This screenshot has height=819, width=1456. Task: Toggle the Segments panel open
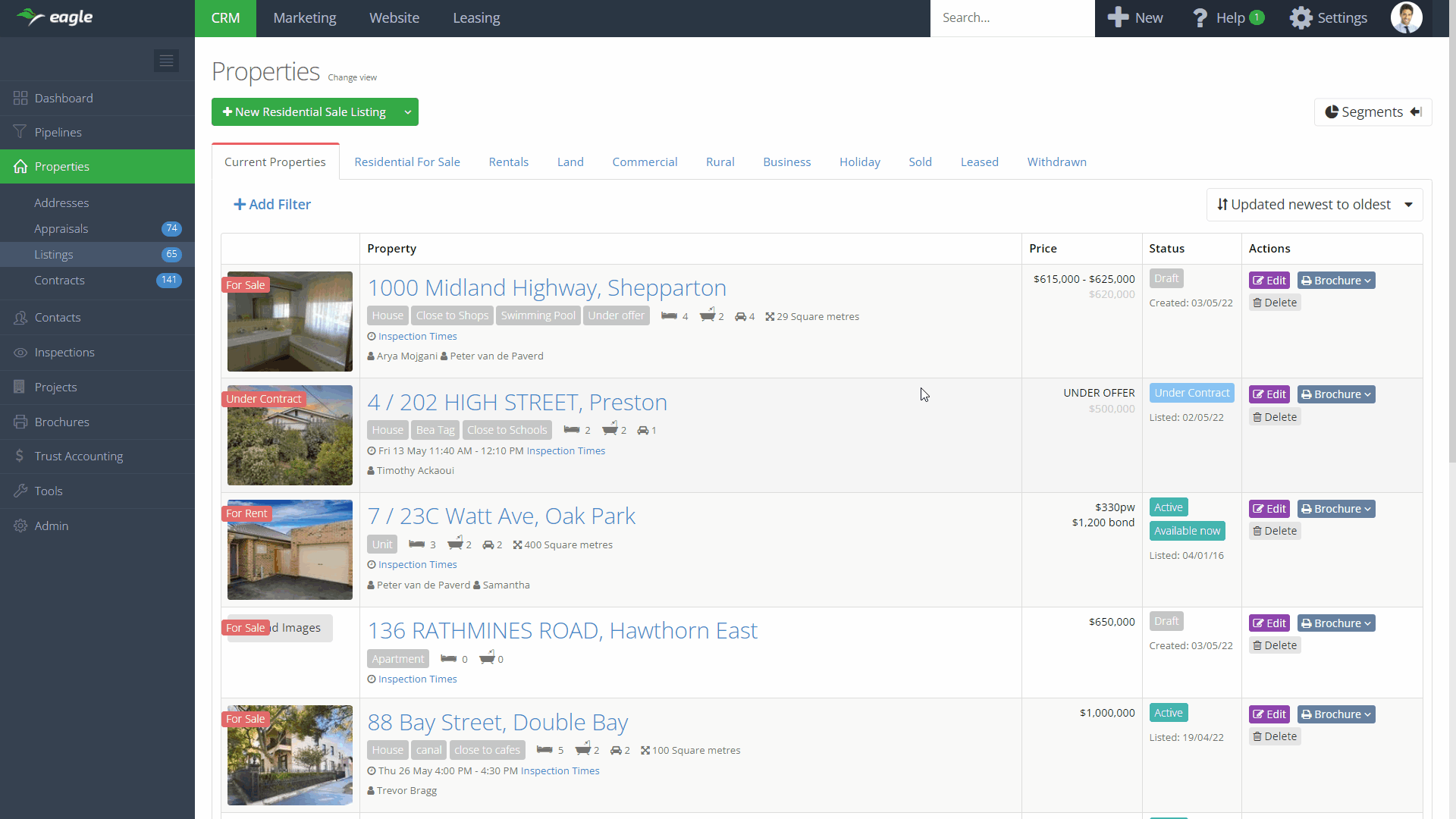1373,112
